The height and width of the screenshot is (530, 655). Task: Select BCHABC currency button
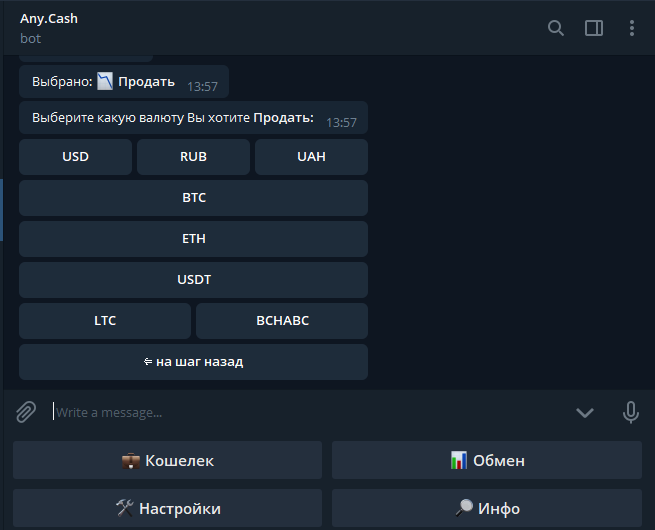click(x=282, y=321)
